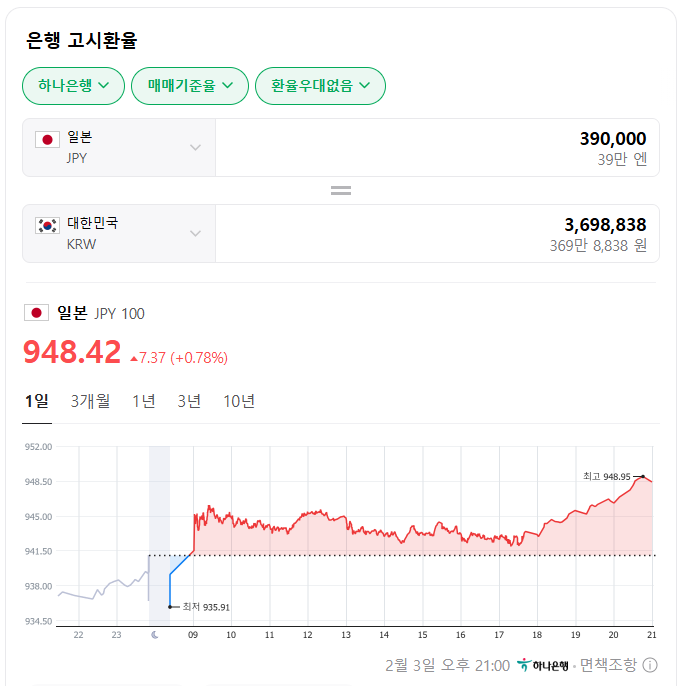Click the Japan flag icon in the JPY selector
The height and width of the screenshot is (686, 677).
pos(47,140)
